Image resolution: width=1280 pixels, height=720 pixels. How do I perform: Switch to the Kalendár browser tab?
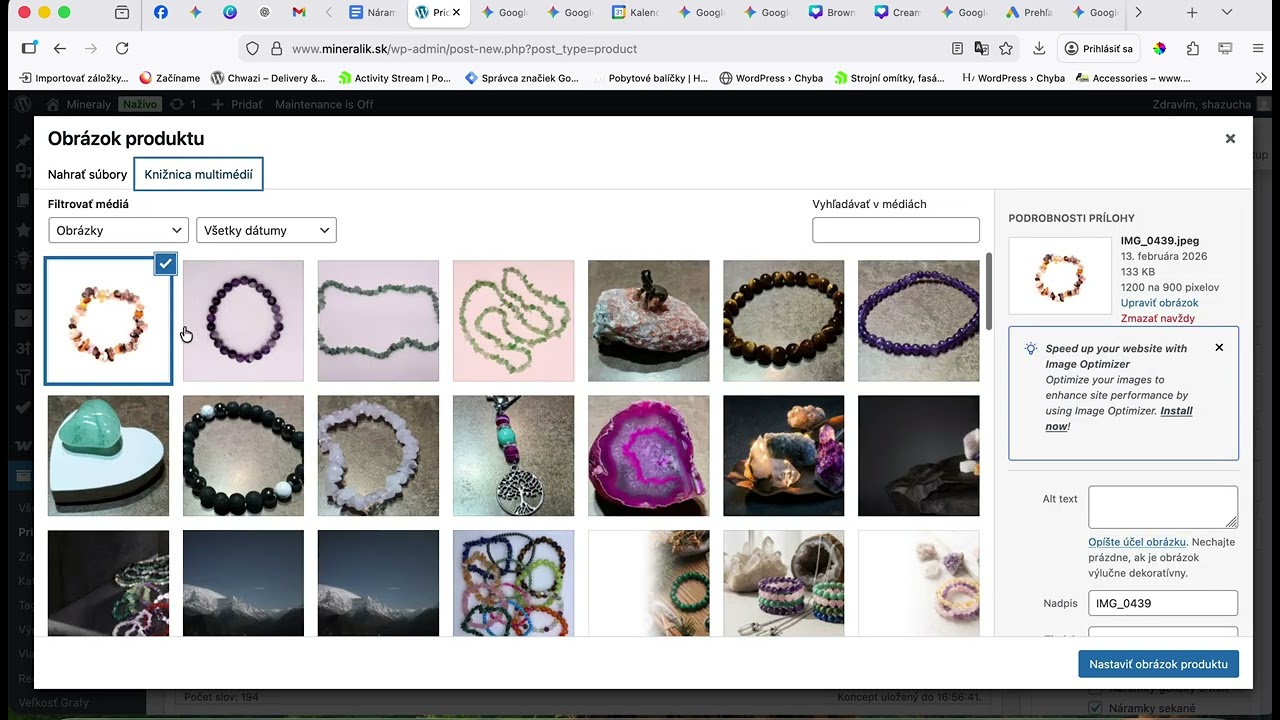pos(636,13)
